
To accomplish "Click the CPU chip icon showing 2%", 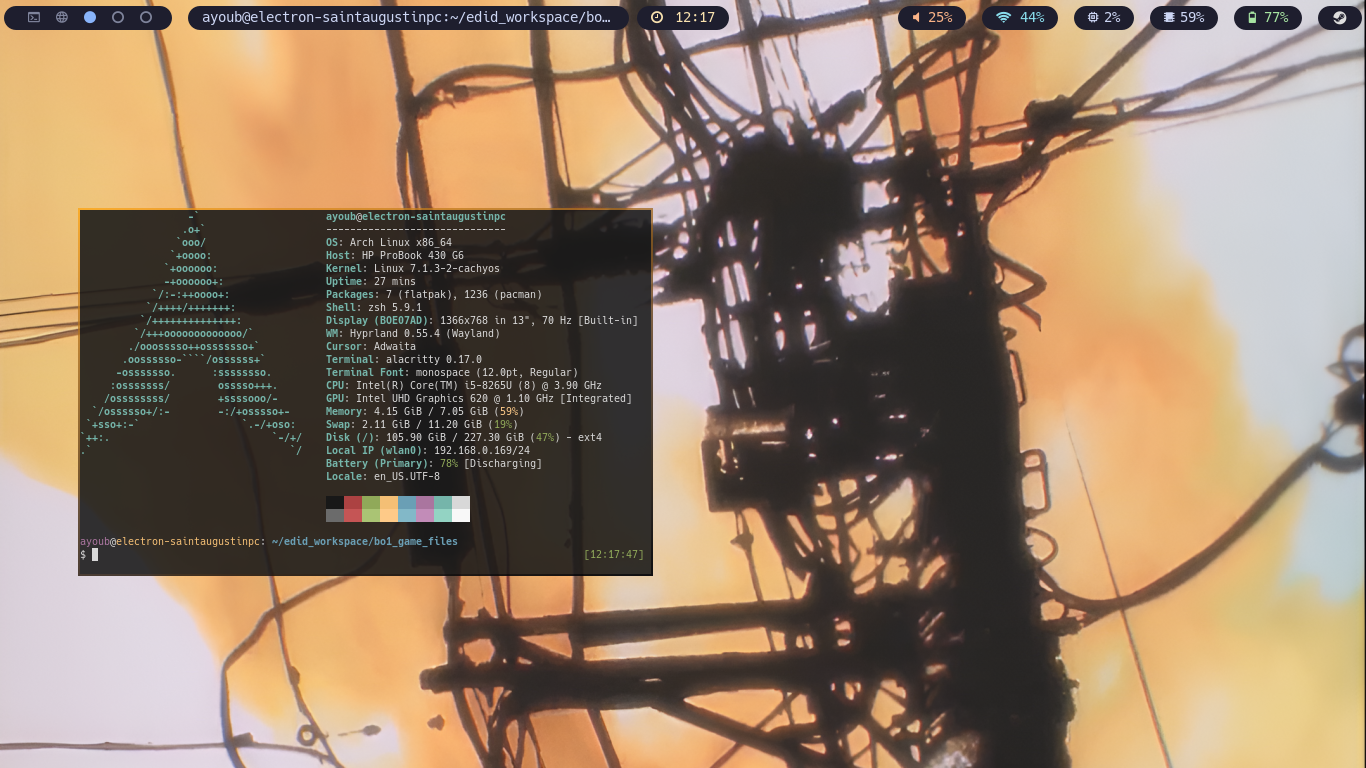I will [1093, 18].
